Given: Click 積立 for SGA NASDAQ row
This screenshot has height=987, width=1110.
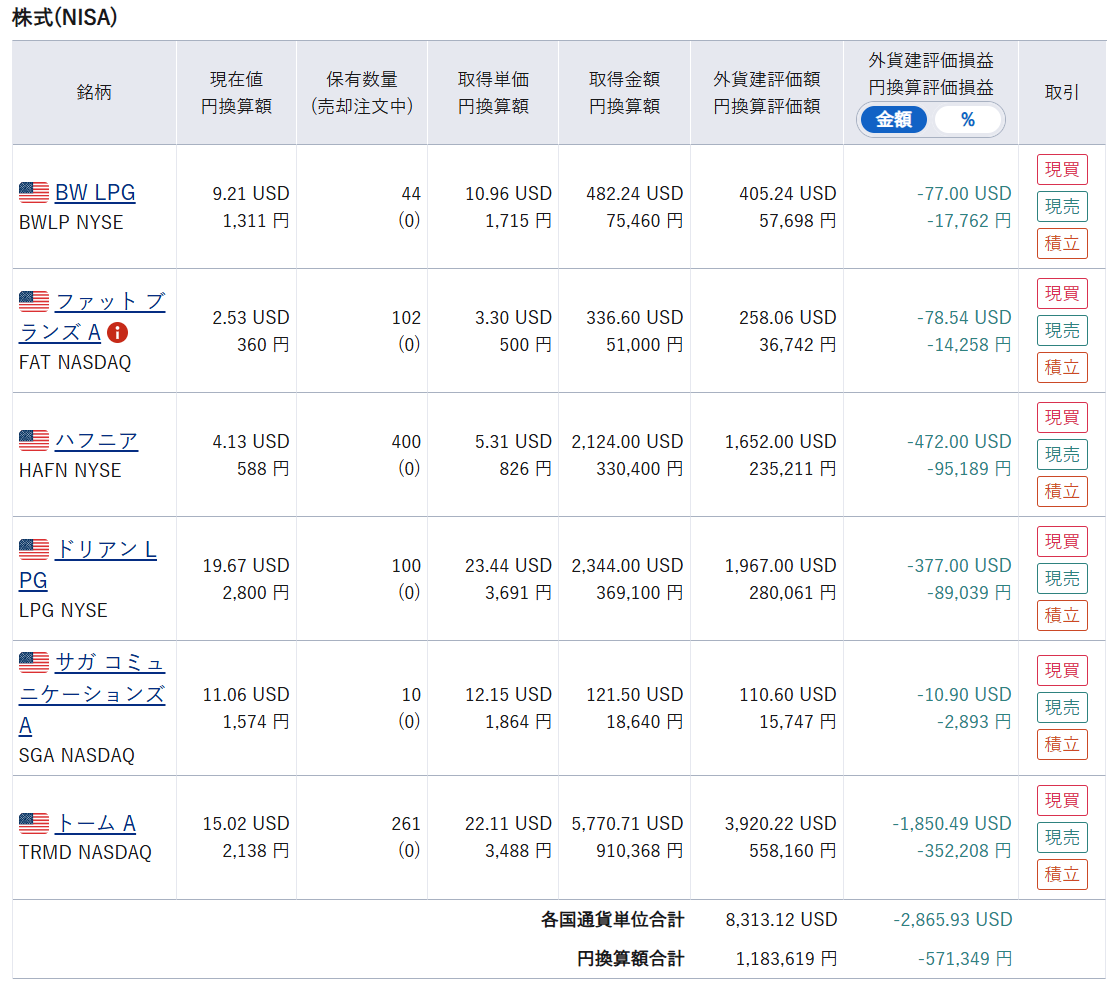Looking at the screenshot, I should coord(1062,744).
